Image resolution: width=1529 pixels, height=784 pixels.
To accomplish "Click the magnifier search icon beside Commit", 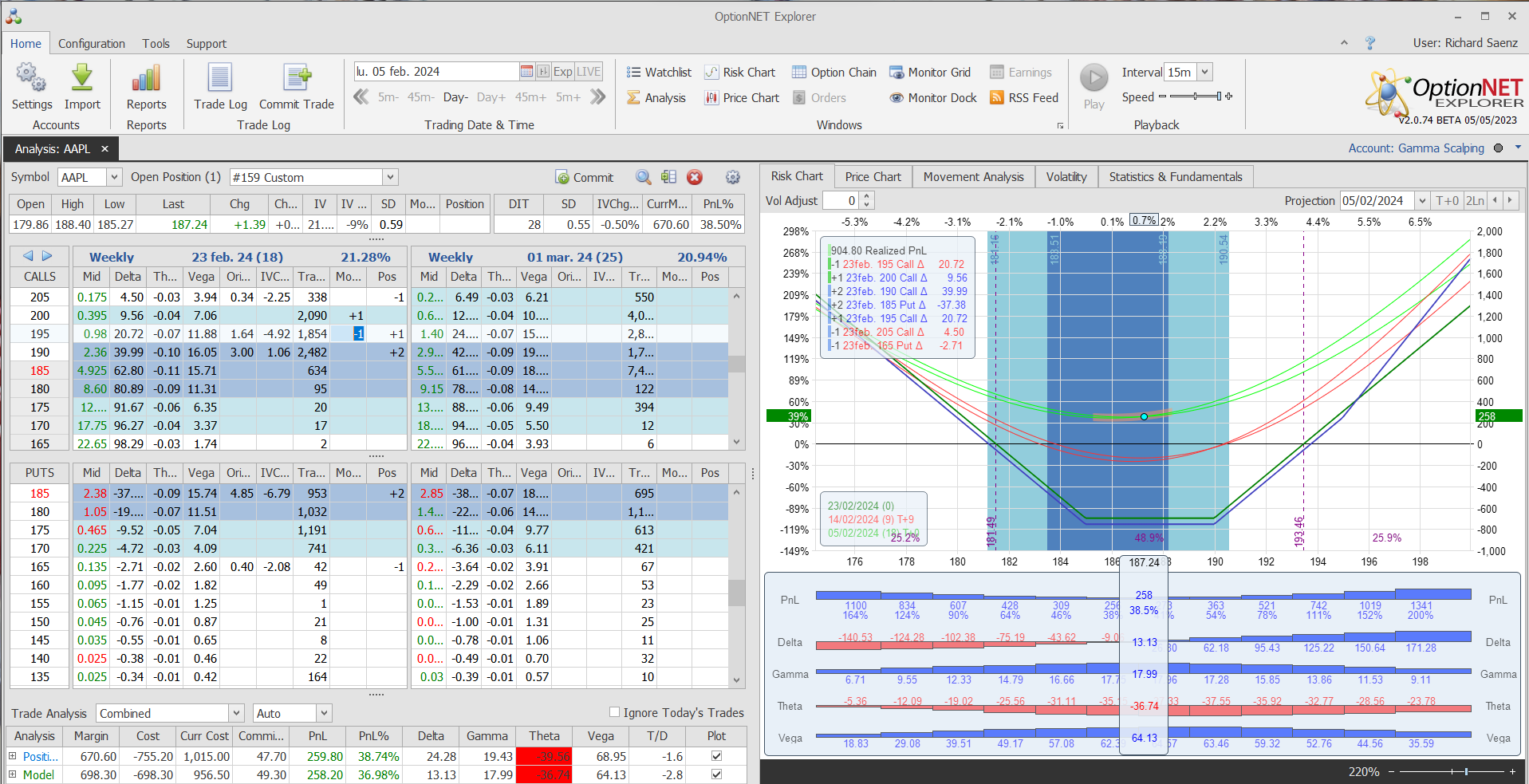I will 643,177.
